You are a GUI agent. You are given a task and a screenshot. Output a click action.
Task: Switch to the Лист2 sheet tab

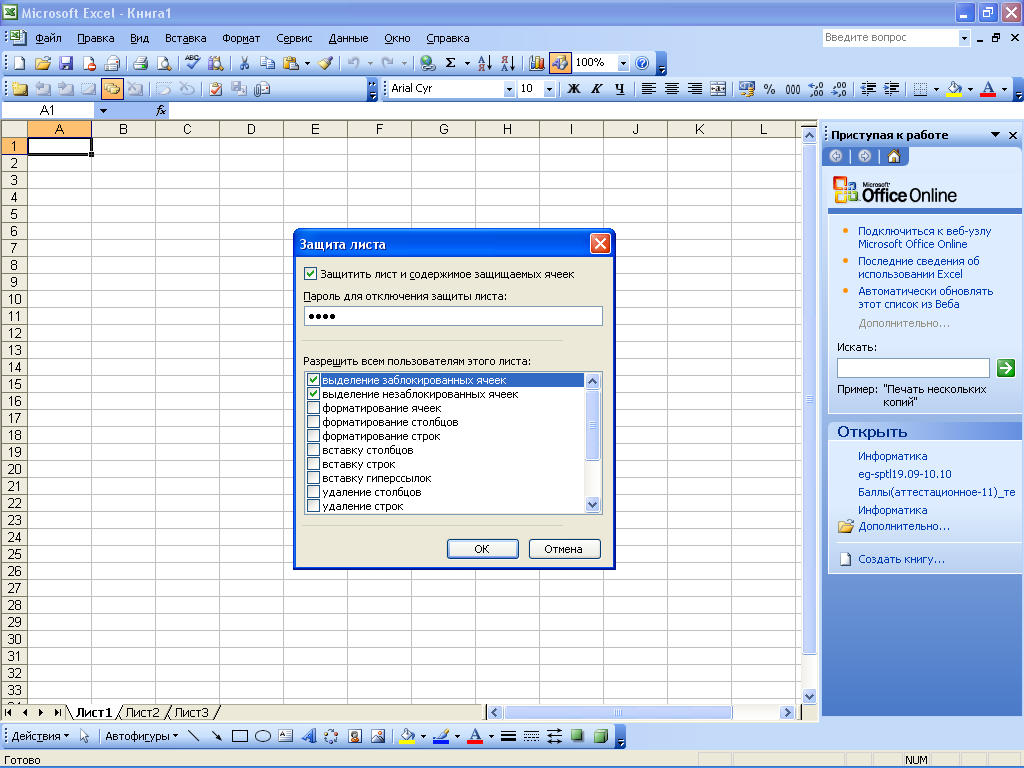point(142,712)
